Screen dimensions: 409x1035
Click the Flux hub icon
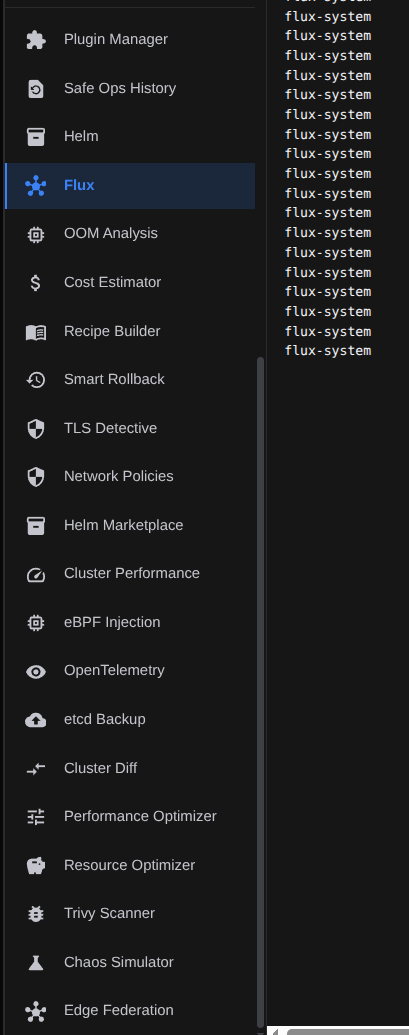(x=36, y=185)
